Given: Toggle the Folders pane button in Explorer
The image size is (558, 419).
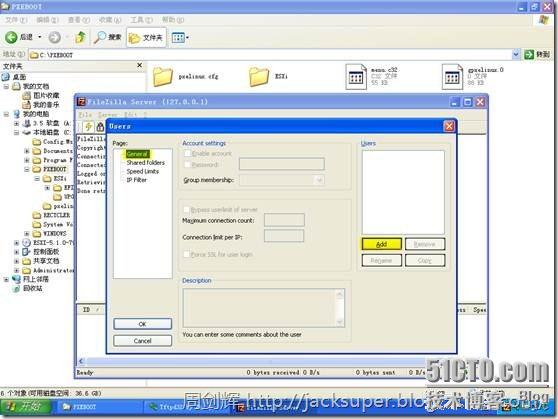Looking at the screenshot, I should 146,37.
